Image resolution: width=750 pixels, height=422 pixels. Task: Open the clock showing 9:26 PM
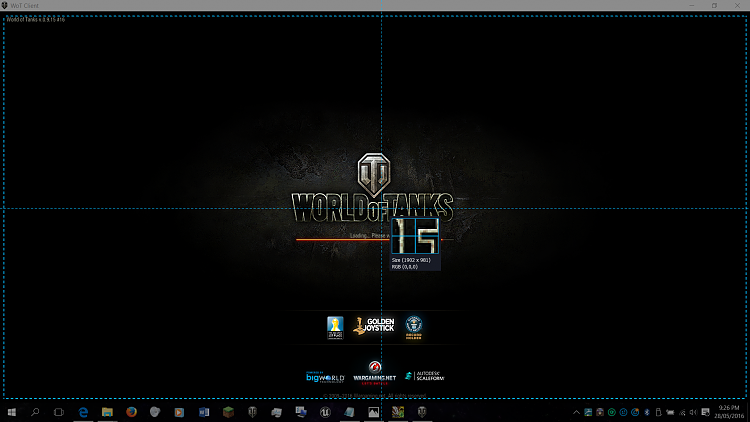pyautogui.click(x=729, y=412)
